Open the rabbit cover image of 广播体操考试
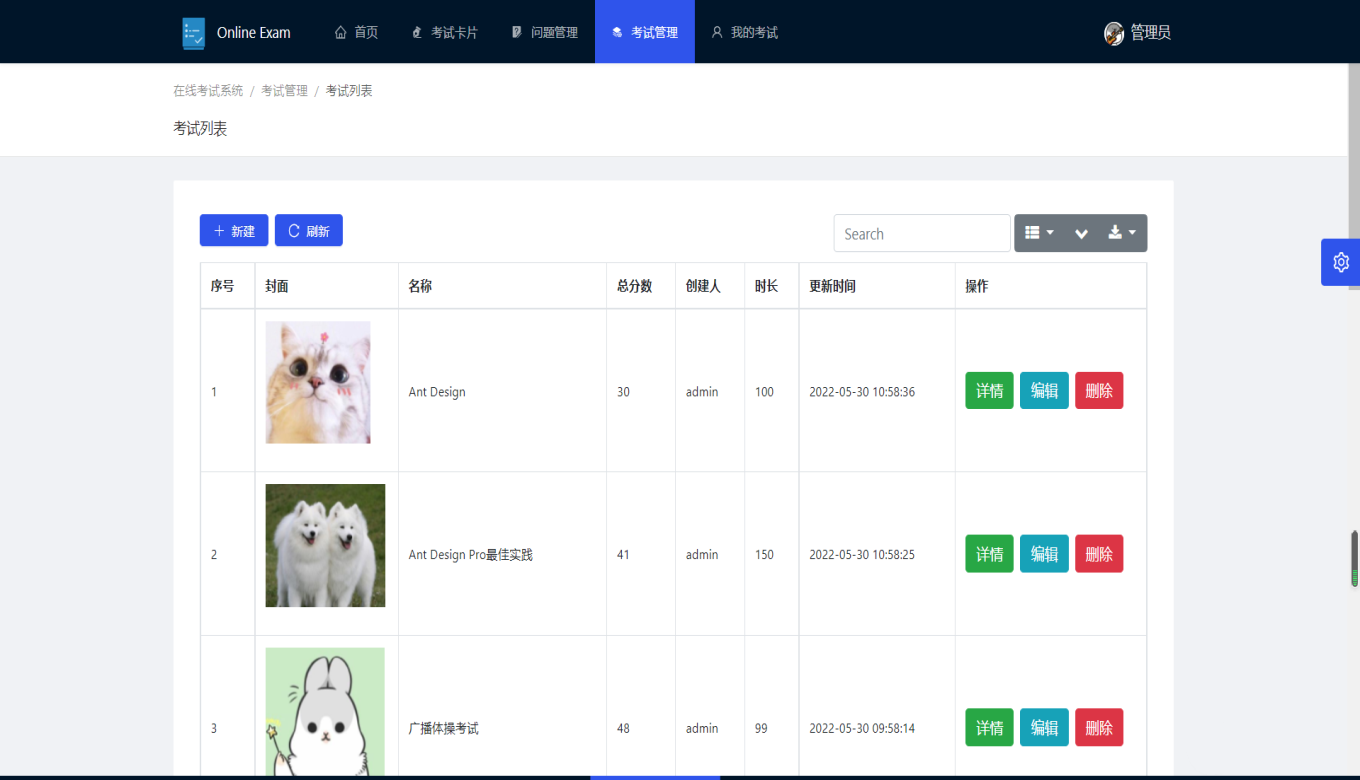This screenshot has width=1360, height=780. point(325,711)
